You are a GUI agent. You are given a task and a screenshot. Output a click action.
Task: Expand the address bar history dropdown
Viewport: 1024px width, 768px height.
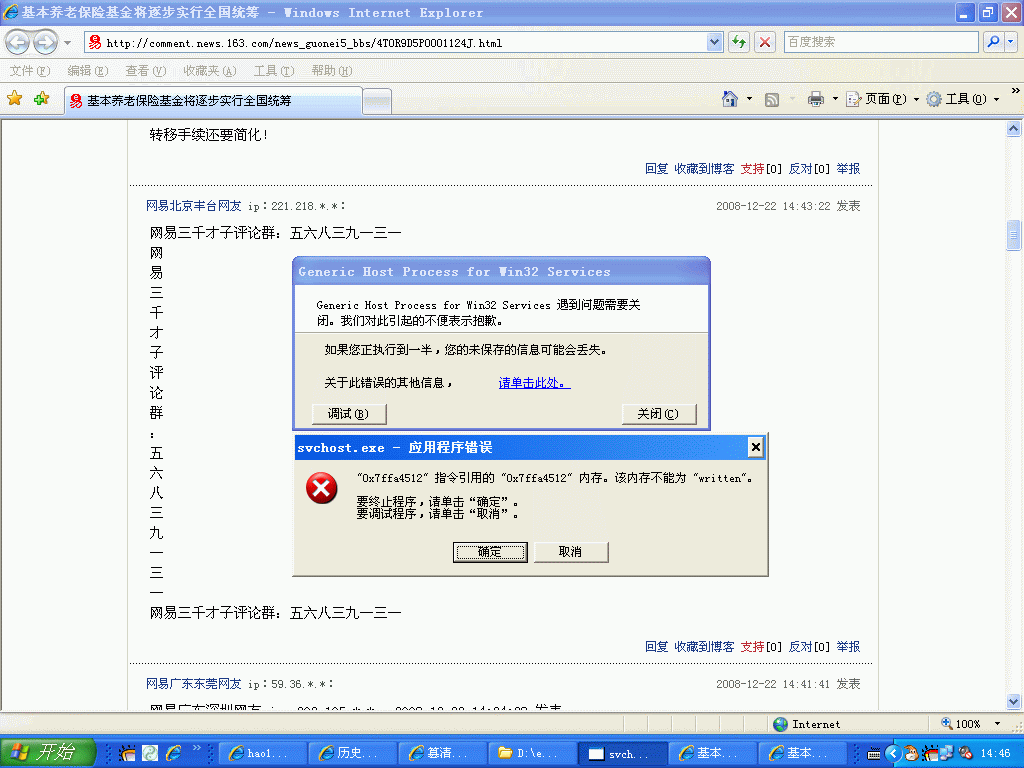pos(714,42)
